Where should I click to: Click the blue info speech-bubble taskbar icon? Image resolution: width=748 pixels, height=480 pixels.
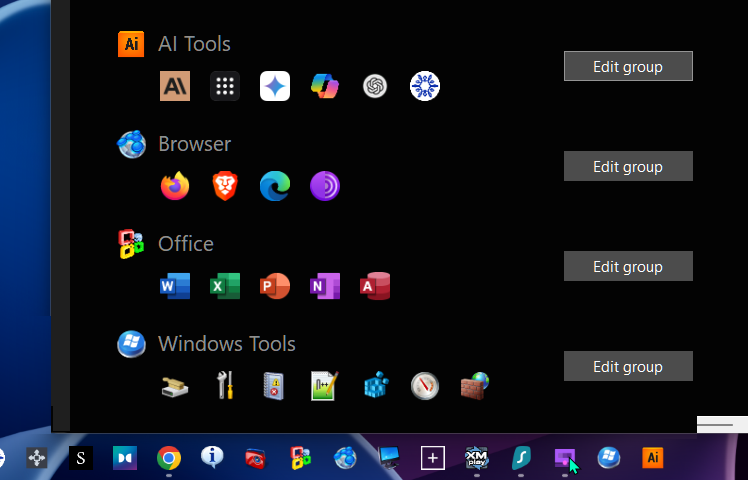point(212,457)
